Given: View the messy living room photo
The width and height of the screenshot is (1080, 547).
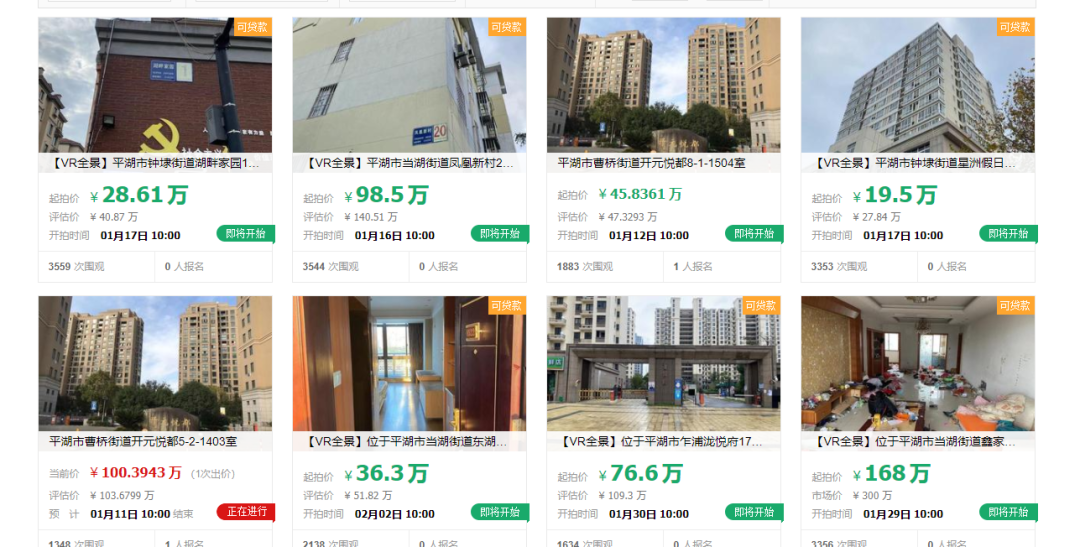Looking at the screenshot, I should (x=918, y=364).
